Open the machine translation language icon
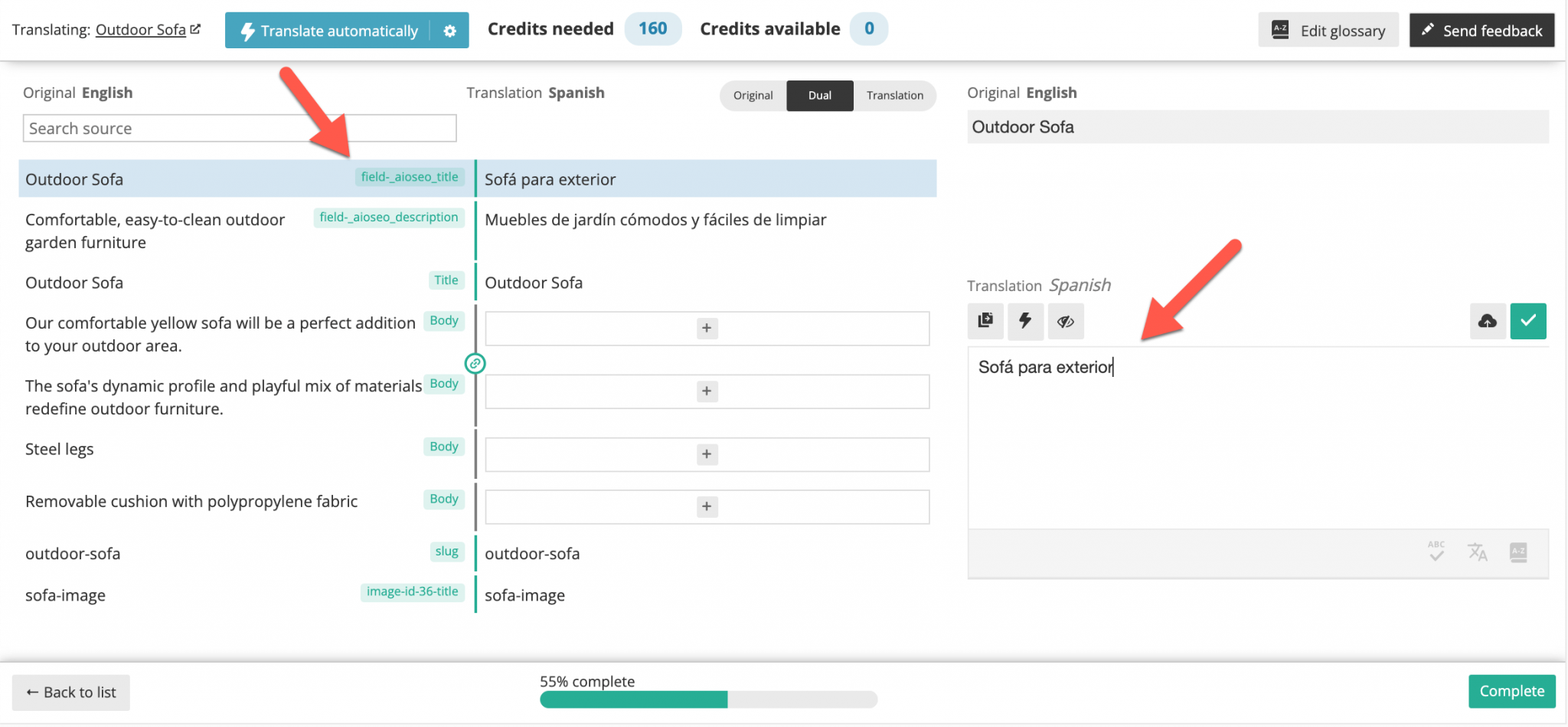1568x727 pixels. click(1478, 552)
